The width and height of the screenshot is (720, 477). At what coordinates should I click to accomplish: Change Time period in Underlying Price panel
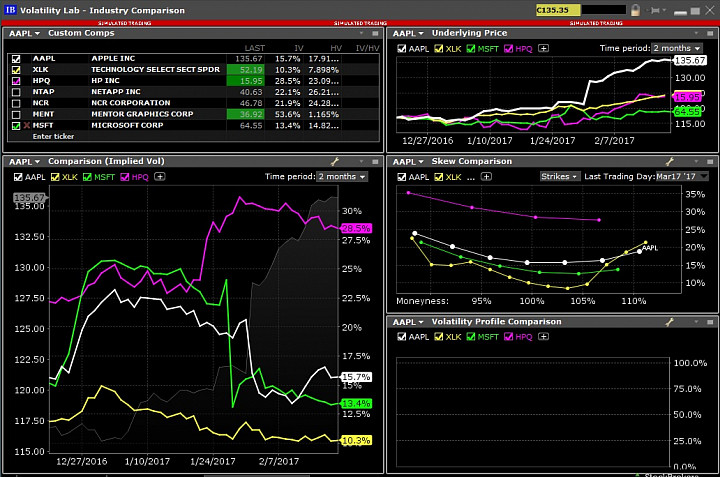[677, 48]
